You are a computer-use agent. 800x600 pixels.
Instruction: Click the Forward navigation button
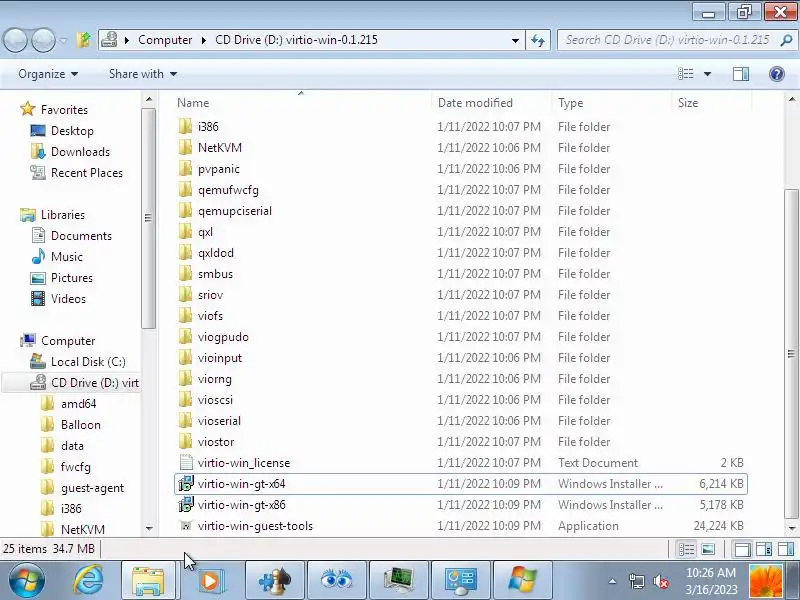(x=43, y=40)
